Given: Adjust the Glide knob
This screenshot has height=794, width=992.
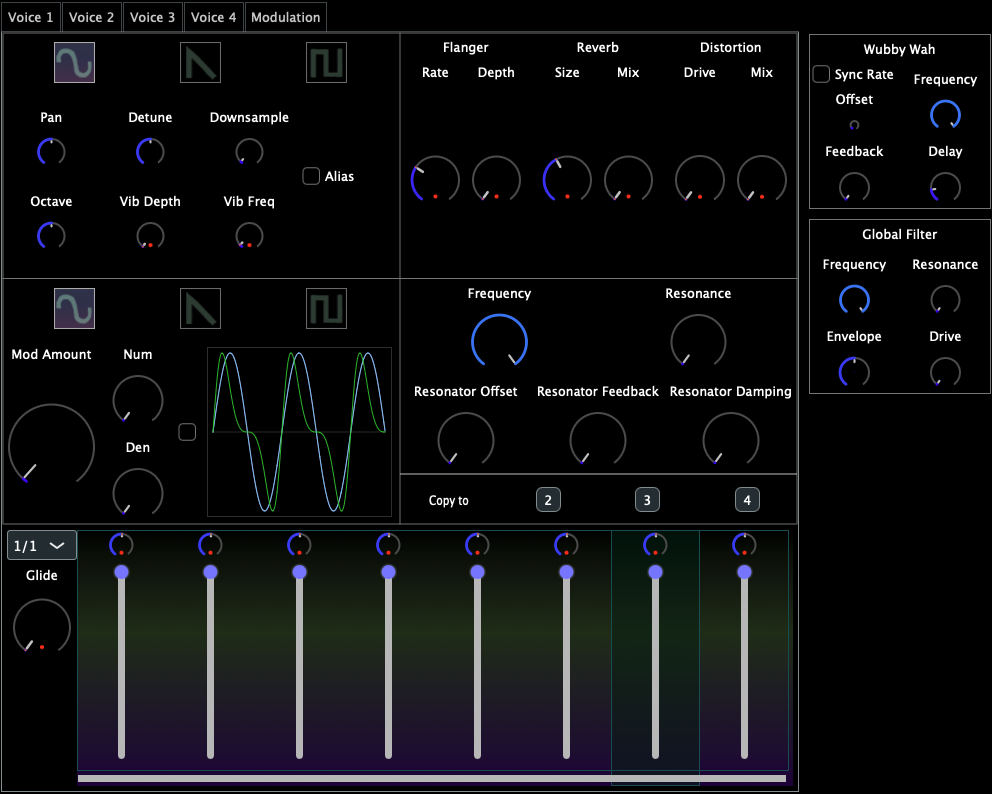Looking at the screenshot, I should click(x=41, y=627).
